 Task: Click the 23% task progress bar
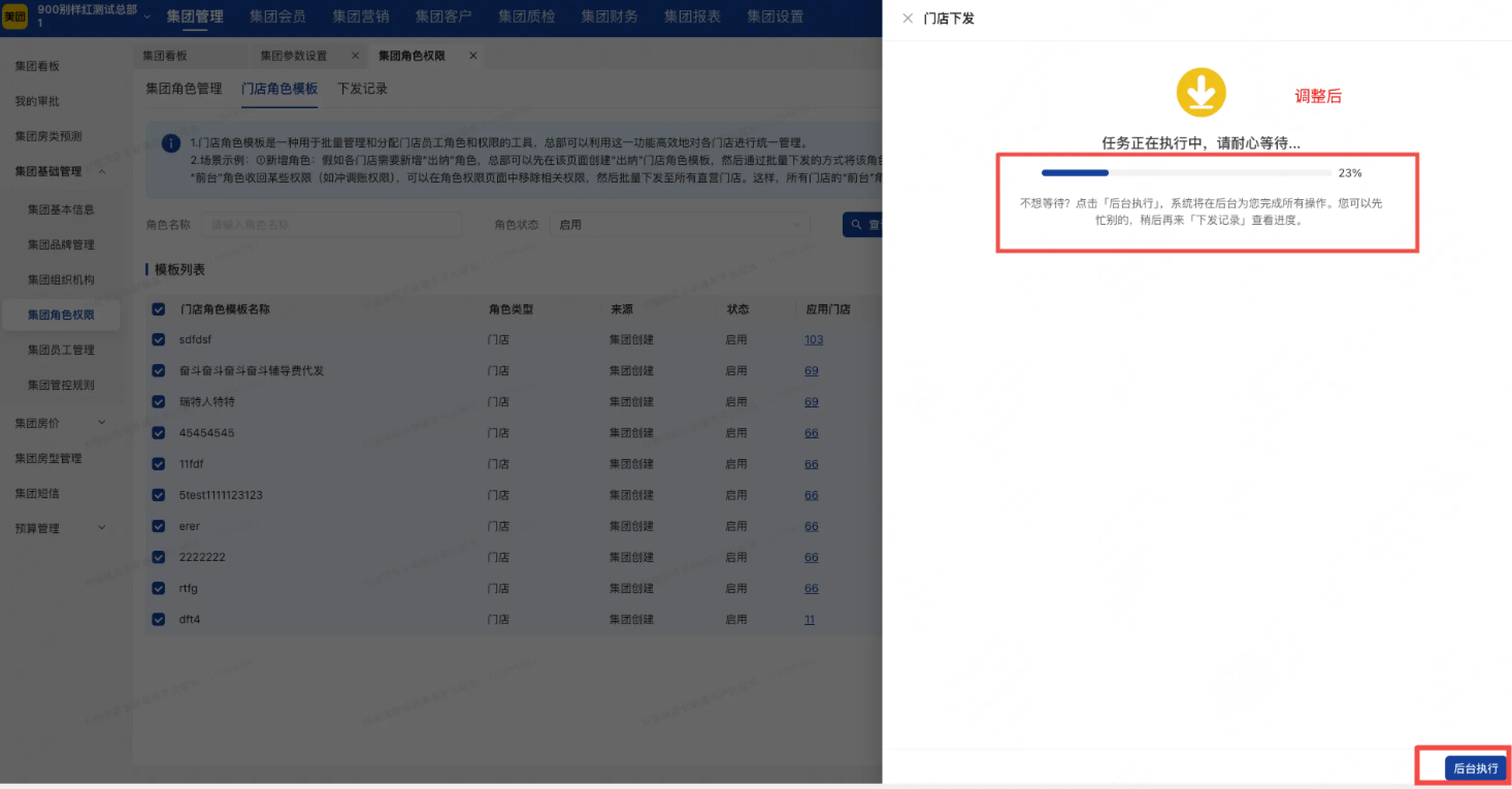click(x=1186, y=173)
